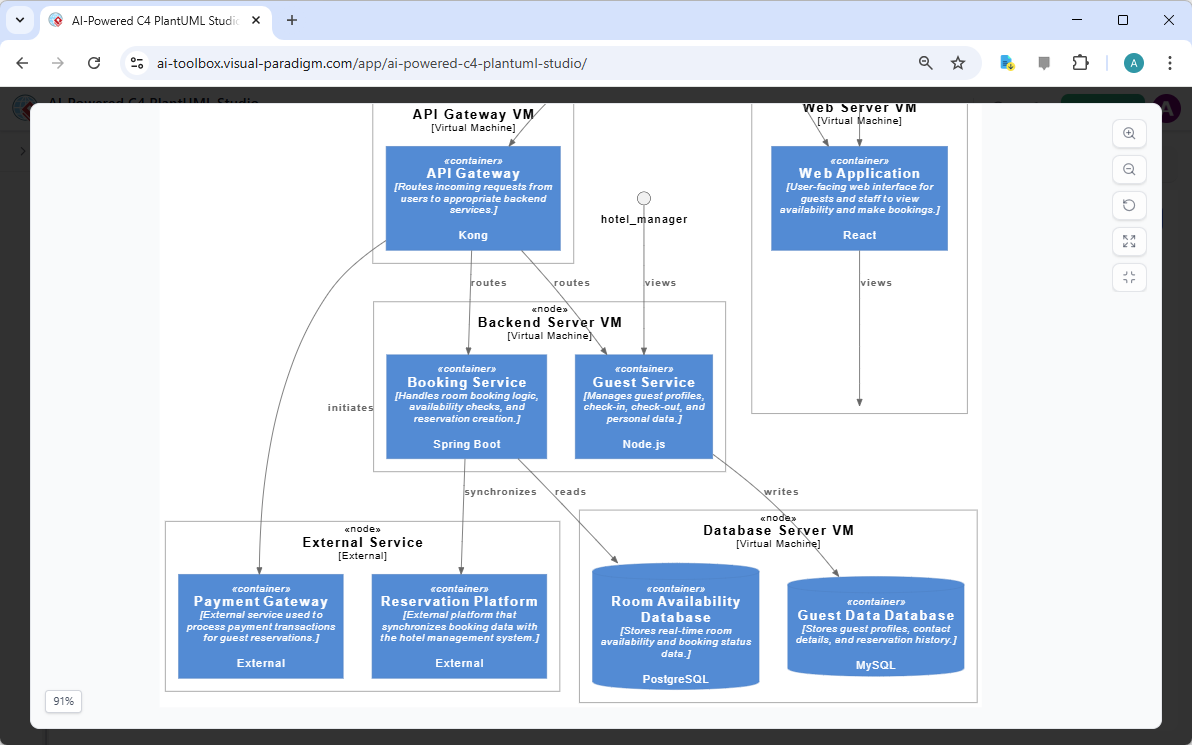Select the Guest Data Database shape
Image resolution: width=1192 pixels, height=745 pixels.
coord(875,625)
